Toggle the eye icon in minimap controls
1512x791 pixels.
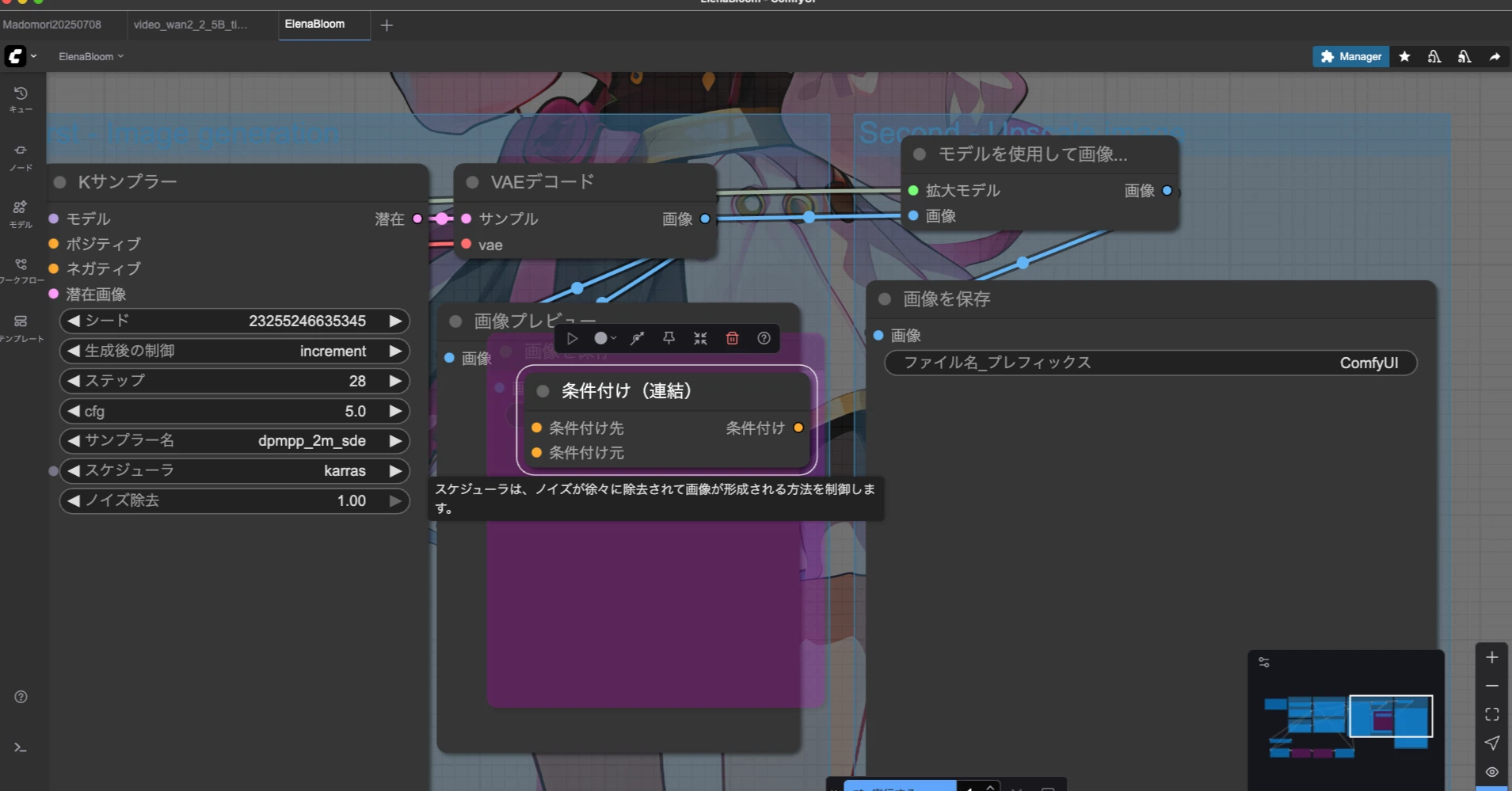click(x=1492, y=773)
